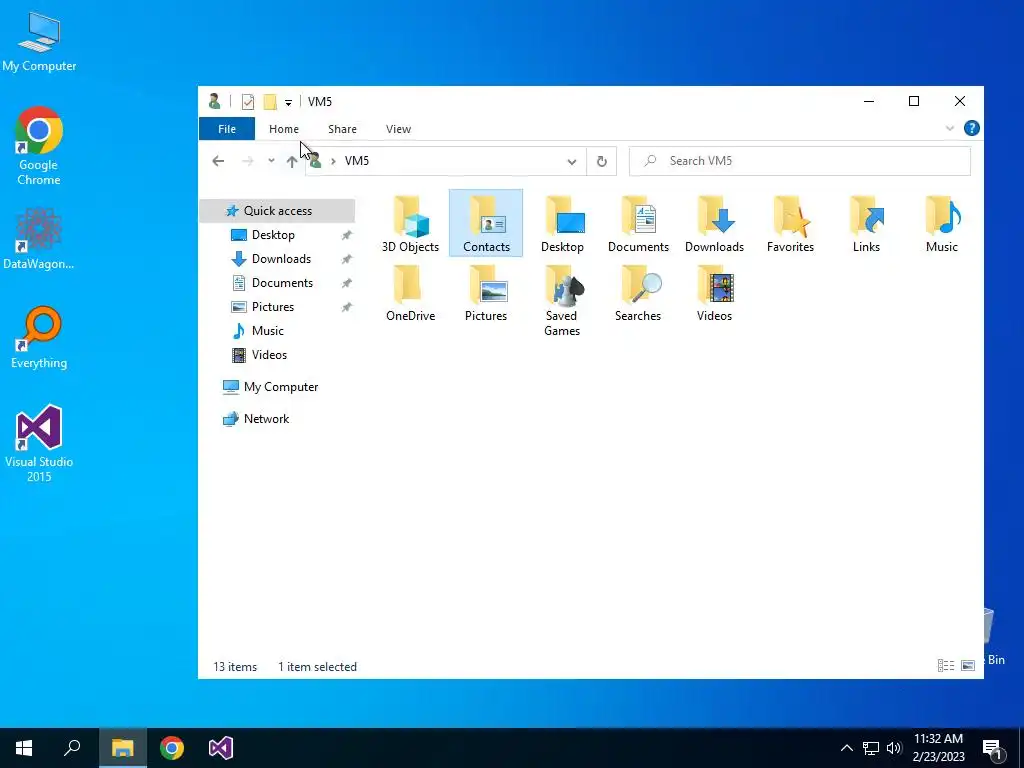Open the File ribbon tab

click(227, 129)
